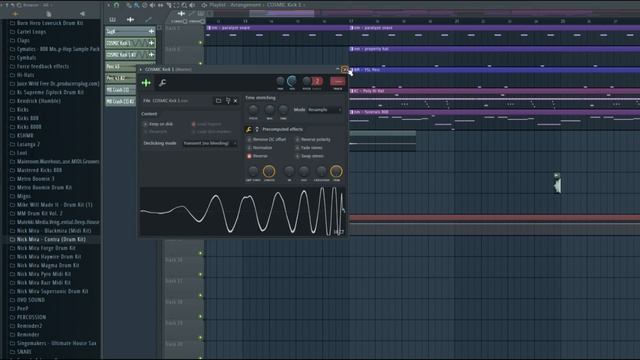
Task: Click the plus icon on the Sqrt clip
Action: coord(151,31)
